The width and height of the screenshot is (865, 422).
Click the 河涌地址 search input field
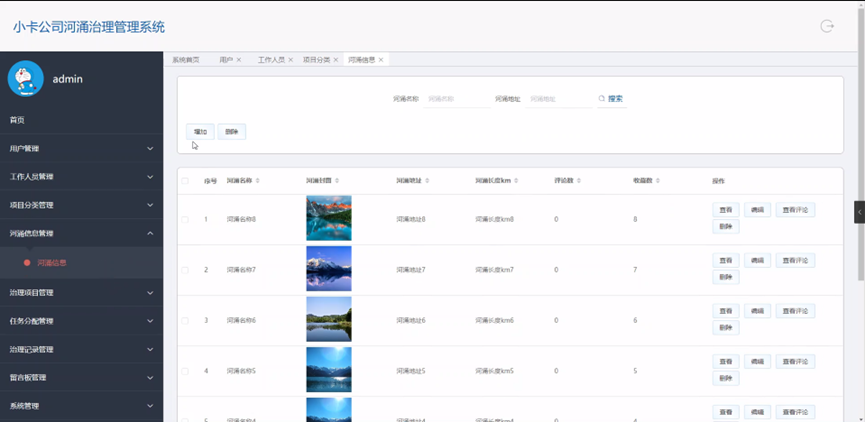click(x=559, y=99)
